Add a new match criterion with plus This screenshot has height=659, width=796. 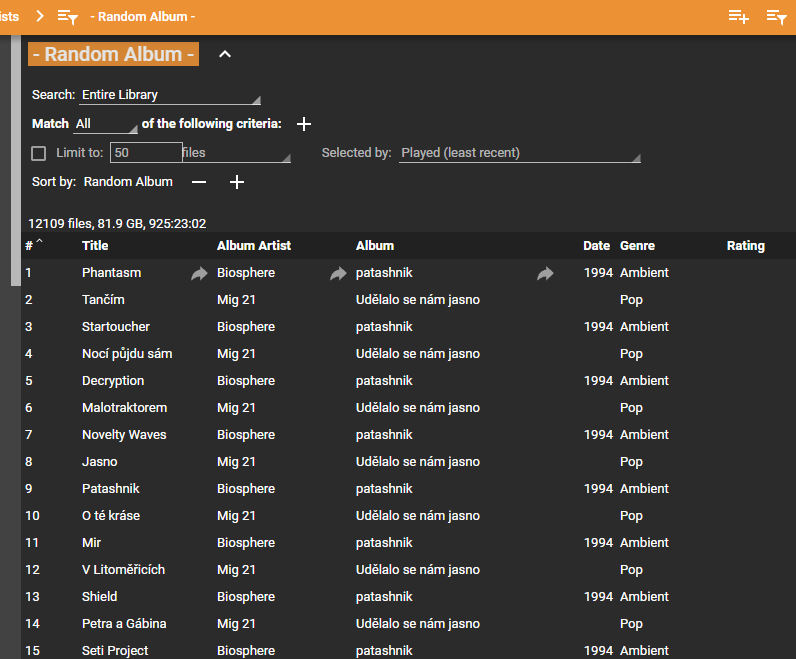pos(304,124)
